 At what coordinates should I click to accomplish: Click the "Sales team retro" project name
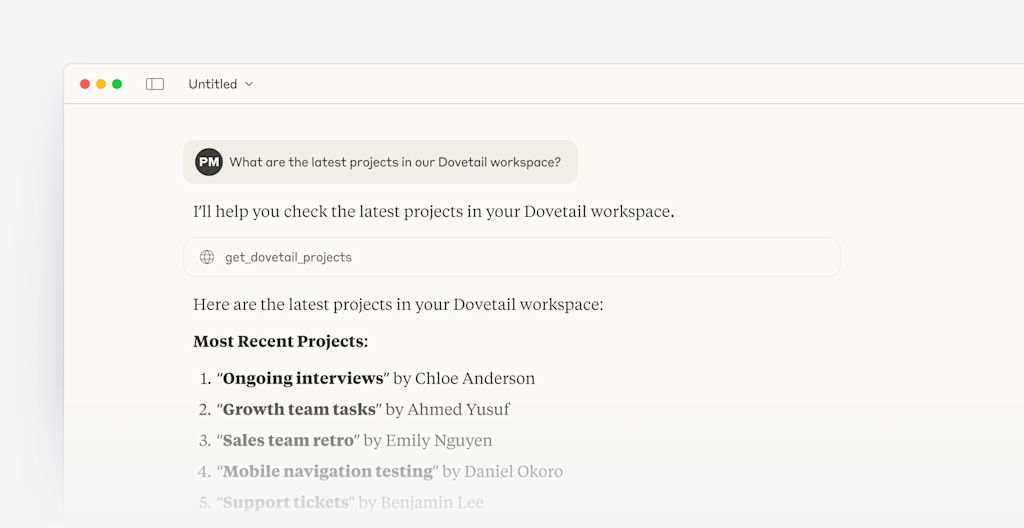tap(288, 440)
